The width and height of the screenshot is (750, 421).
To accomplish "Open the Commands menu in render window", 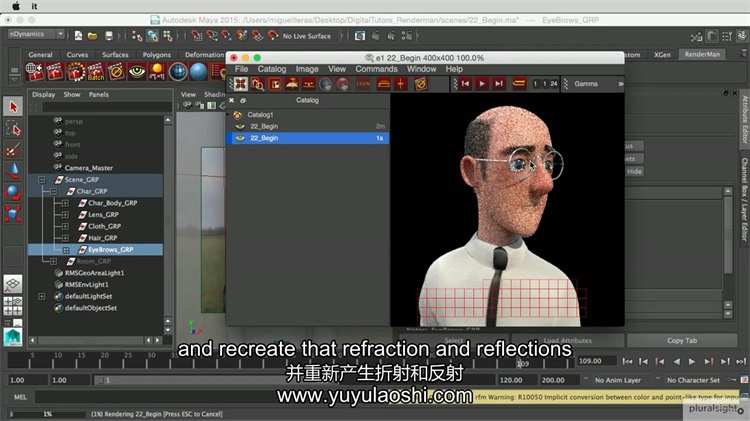I will pos(376,69).
